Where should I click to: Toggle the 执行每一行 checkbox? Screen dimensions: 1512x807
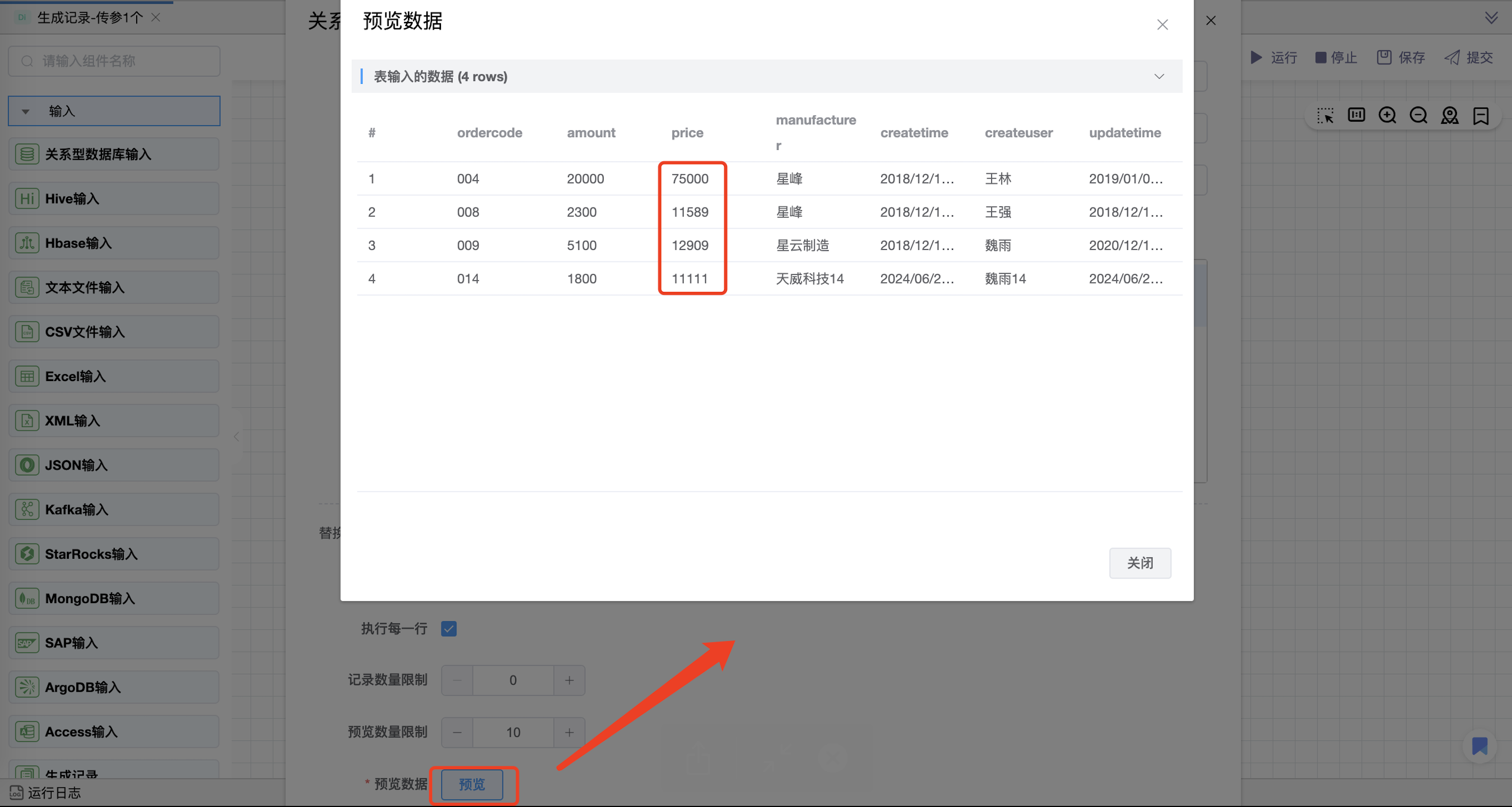(x=449, y=629)
